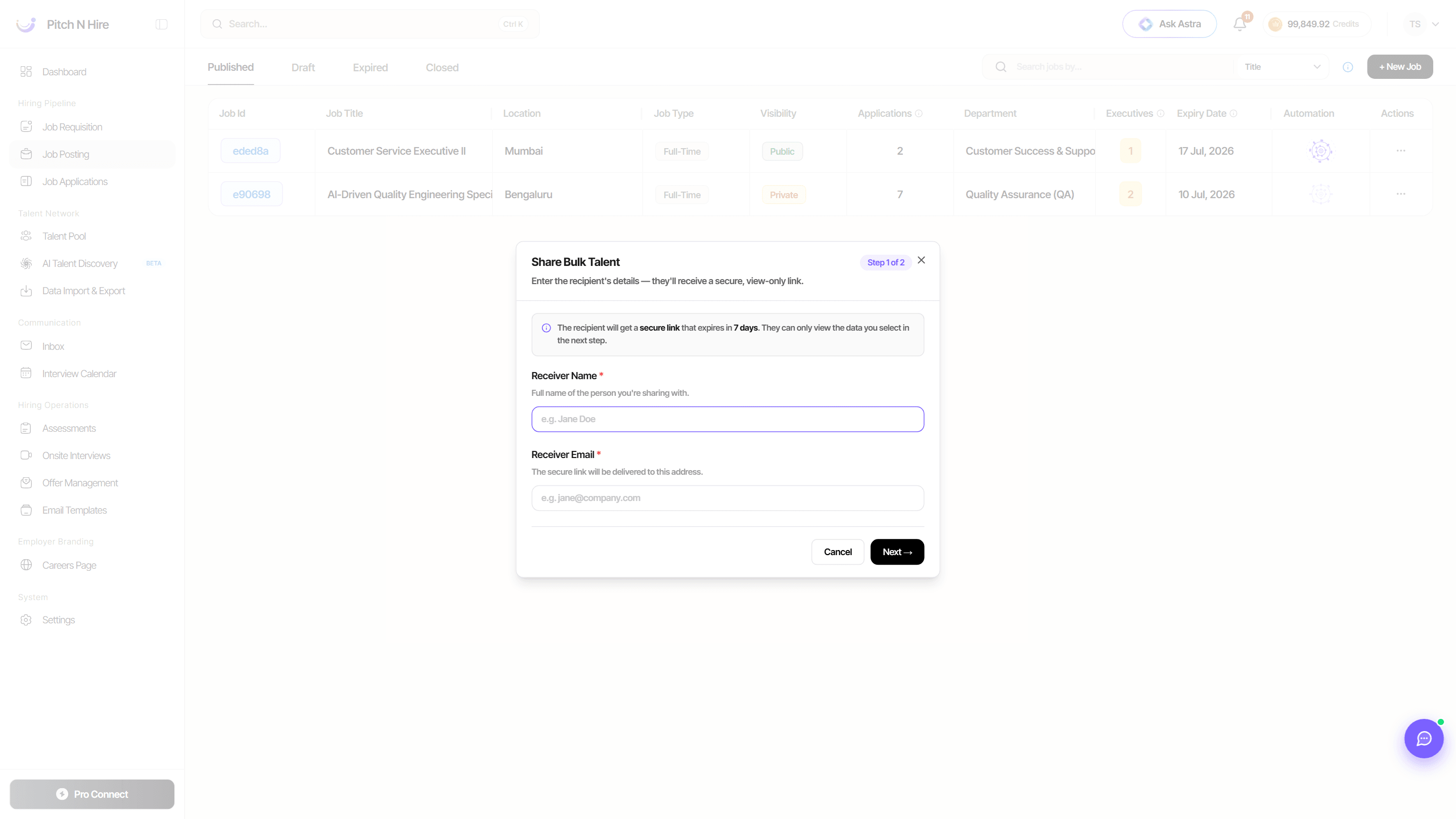The height and width of the screenshot is (819, 1456).
Task: Click 'Customer Service Executive II' job title
Action: [396, 151]
